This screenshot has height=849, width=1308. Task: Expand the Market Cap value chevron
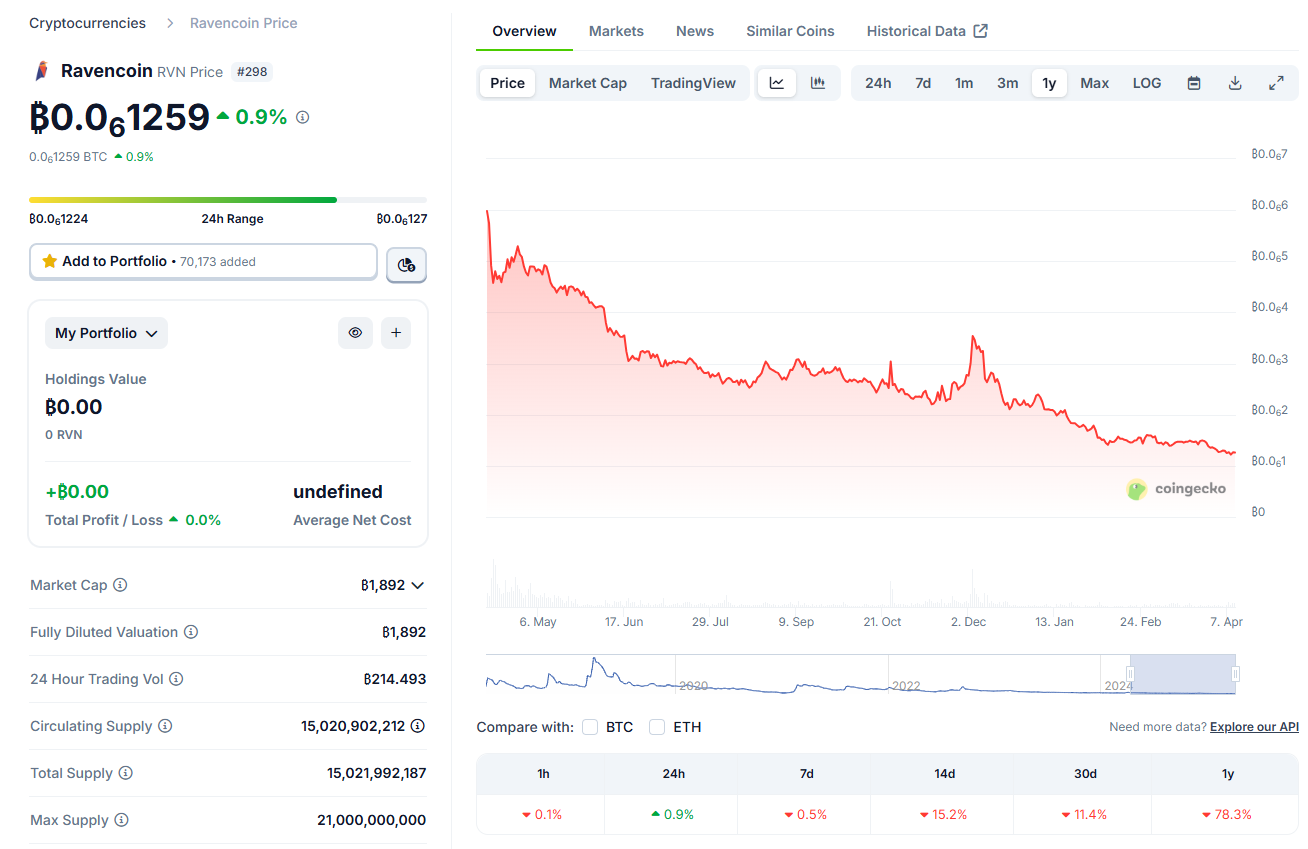point(418,585)
